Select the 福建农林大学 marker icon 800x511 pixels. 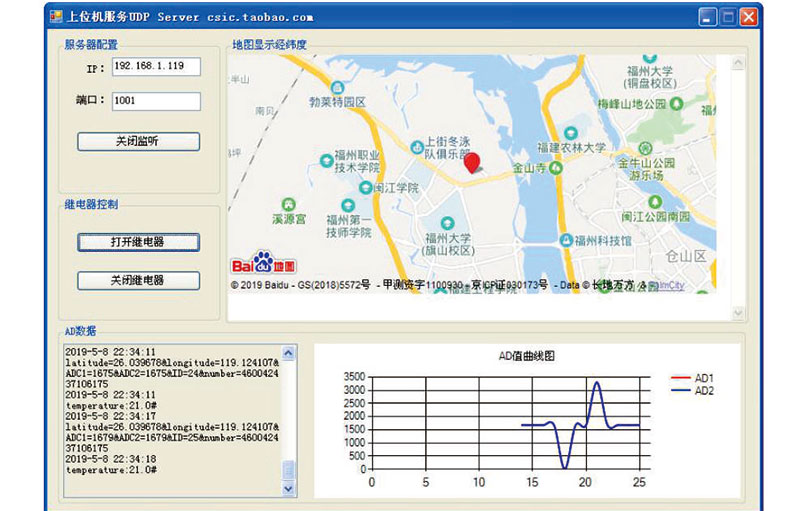[571, 133]
